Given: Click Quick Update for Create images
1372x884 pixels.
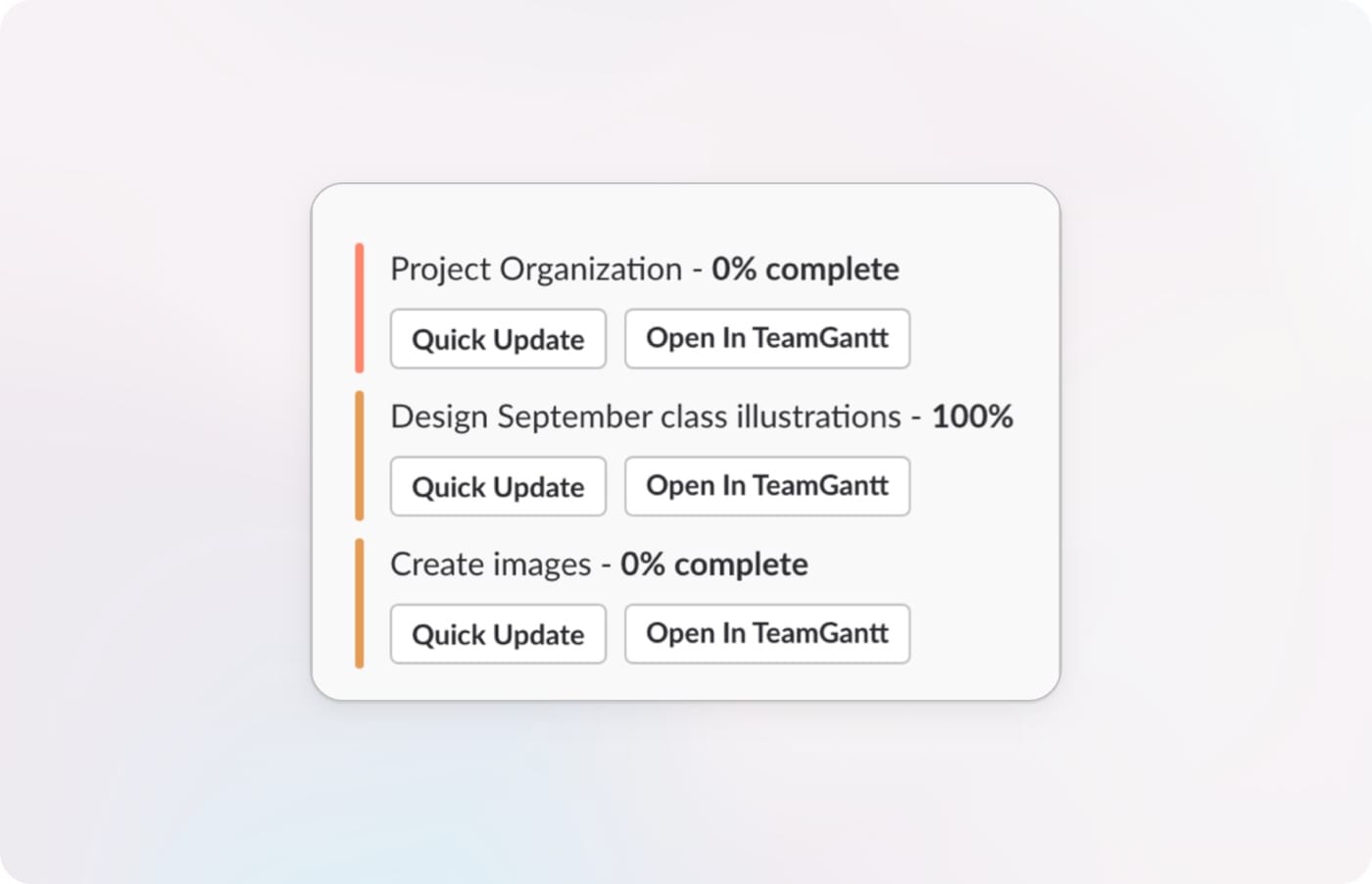Looking at the screenshot, I should [498, 634].
